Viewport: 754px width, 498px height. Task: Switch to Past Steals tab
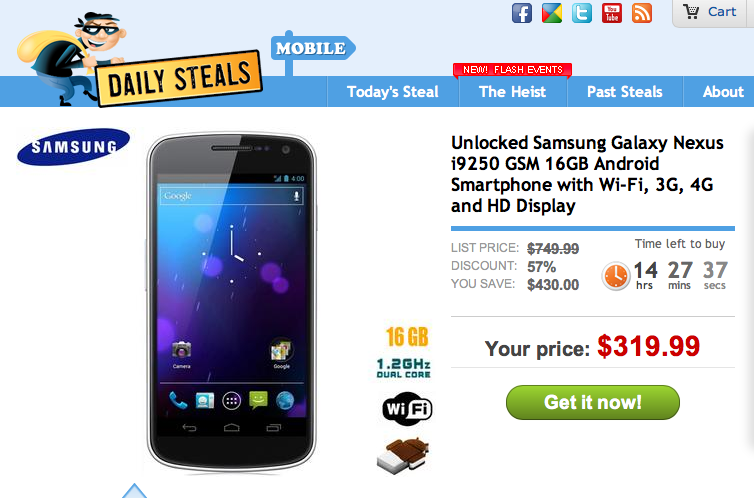click(625, 91)
